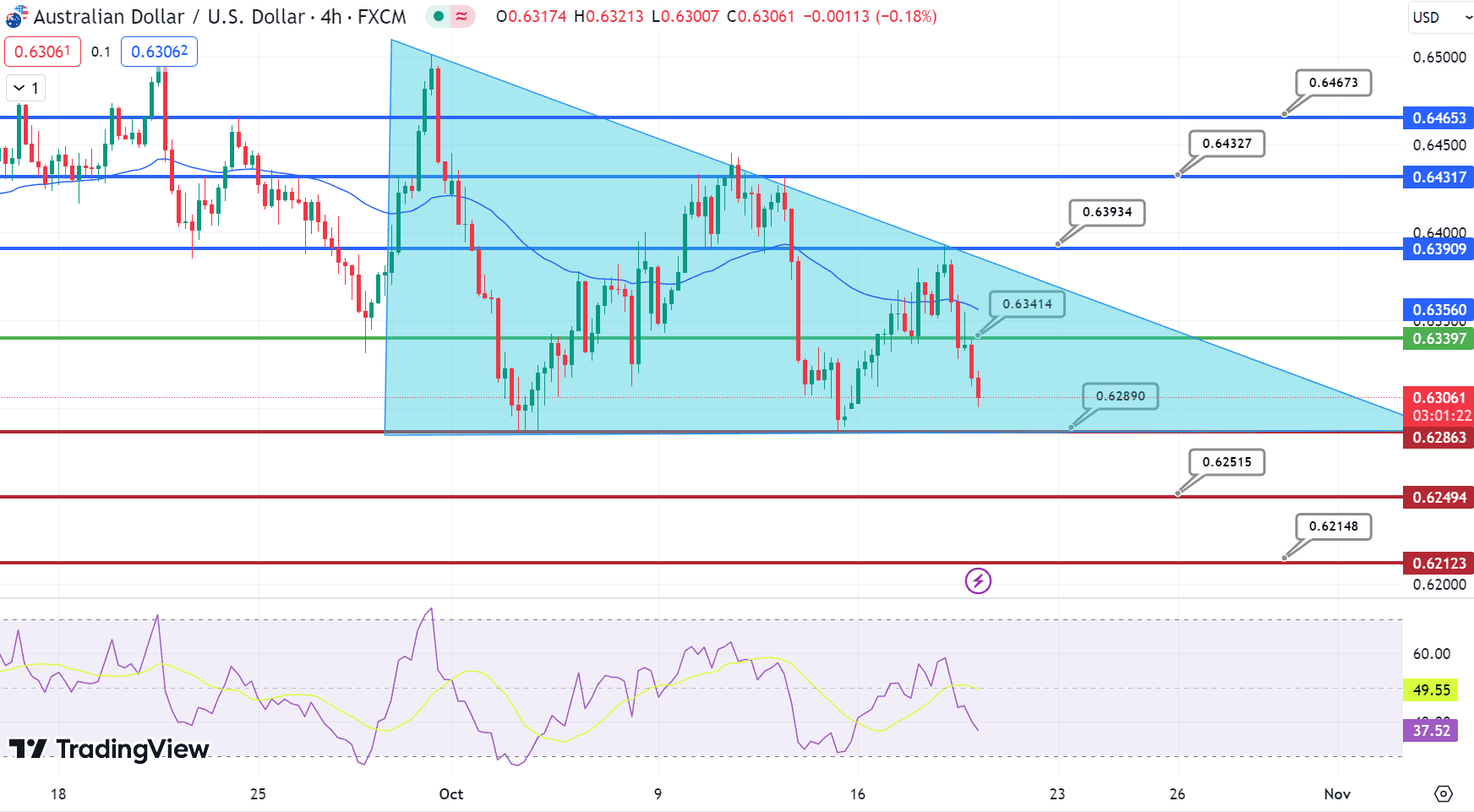The image size is (1474, 812).
Task: Select the 0.63934 price callout label
Action: 1106,212
